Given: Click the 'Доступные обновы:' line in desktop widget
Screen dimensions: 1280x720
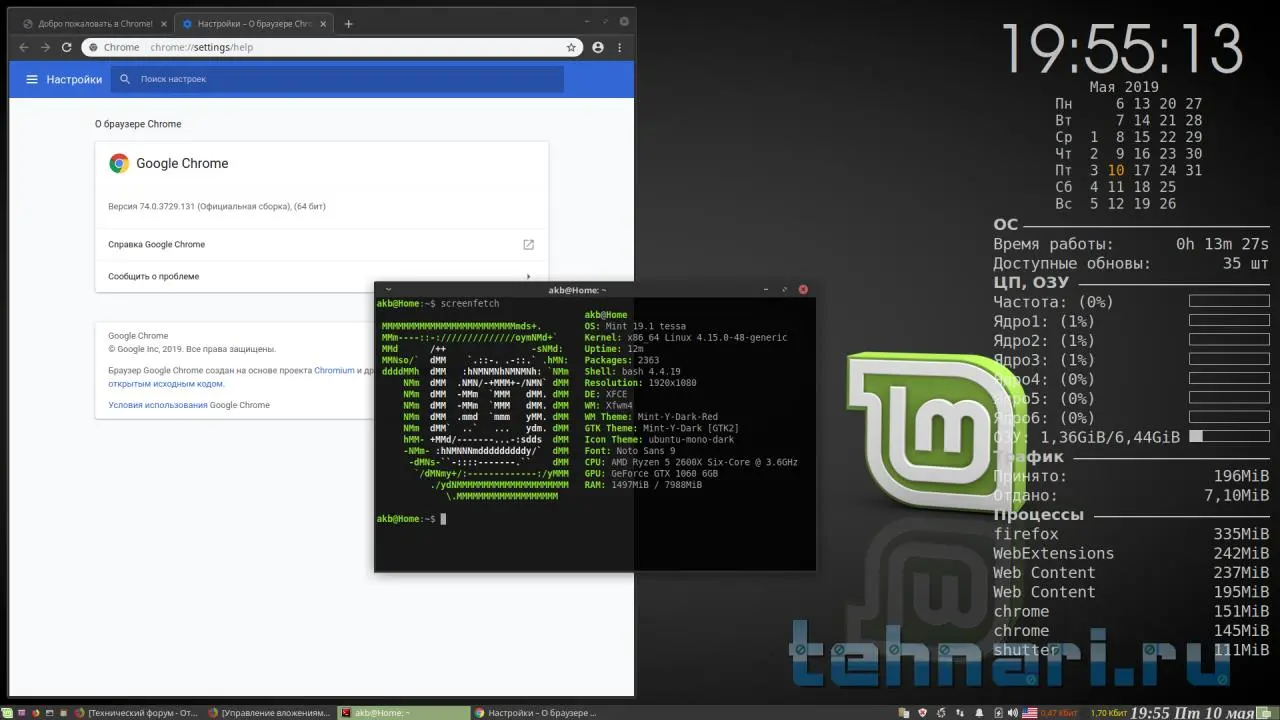Looking at the screenshot, I should [x=1131, y=263].
